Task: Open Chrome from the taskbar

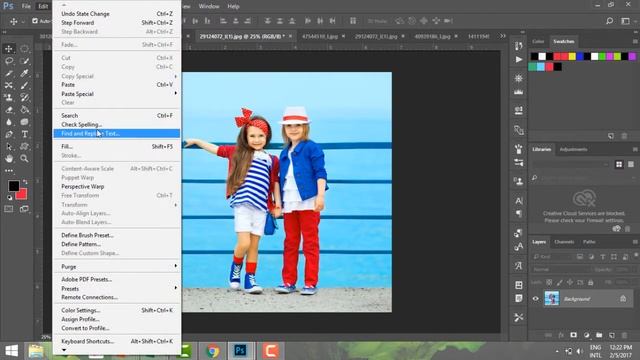Action: [x=212, y=351]
